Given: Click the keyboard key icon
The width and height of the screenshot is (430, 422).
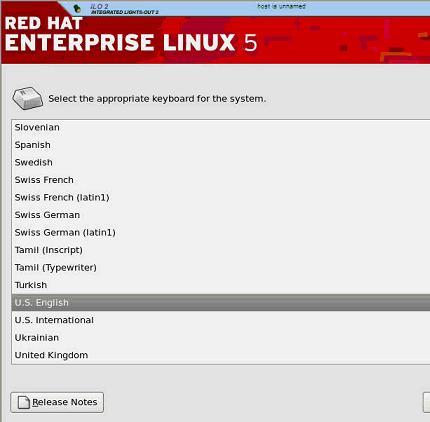Looking at the screenshot, I should (x=27, y=98).
